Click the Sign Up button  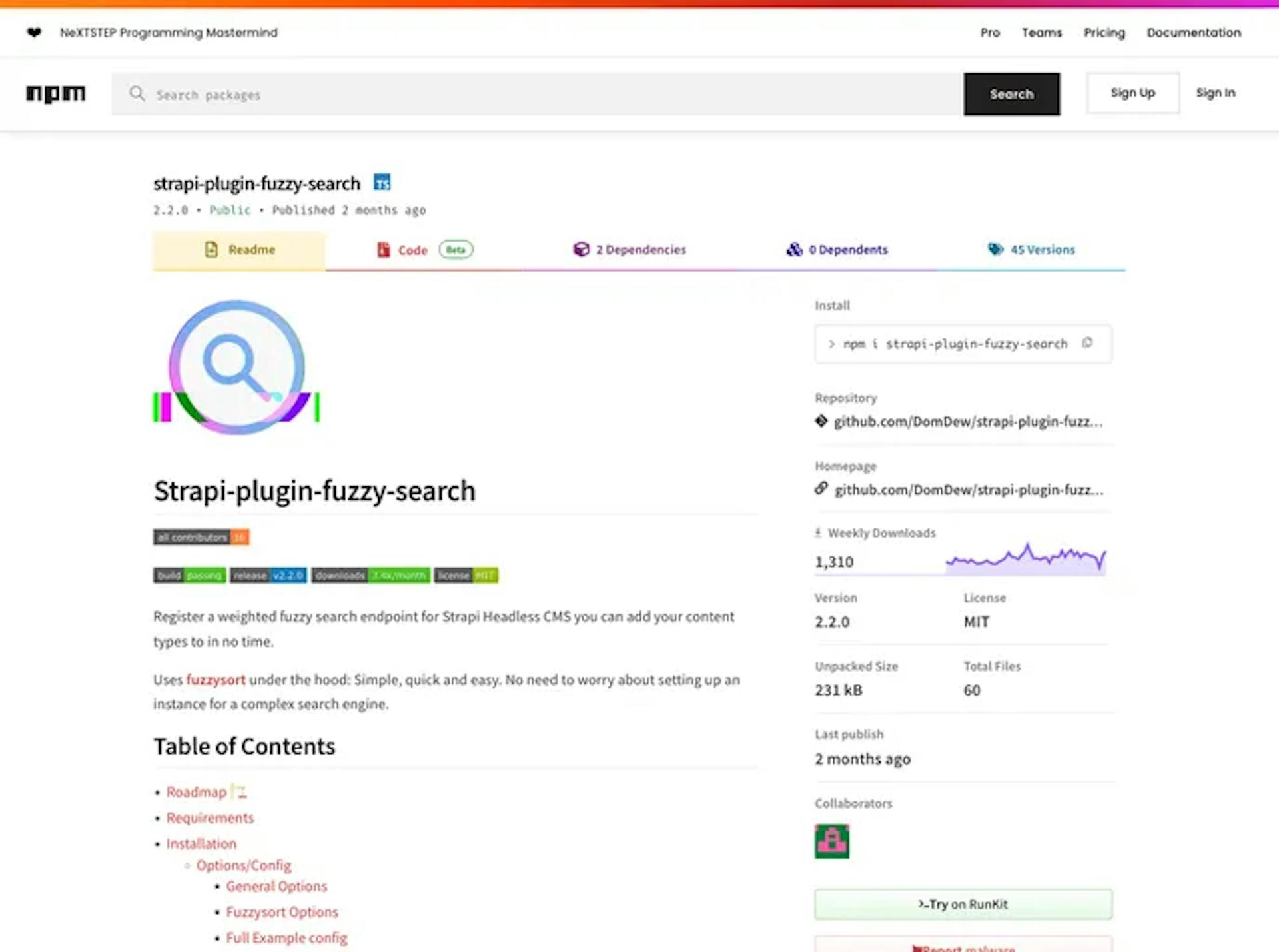click(x=1132, y=93)
